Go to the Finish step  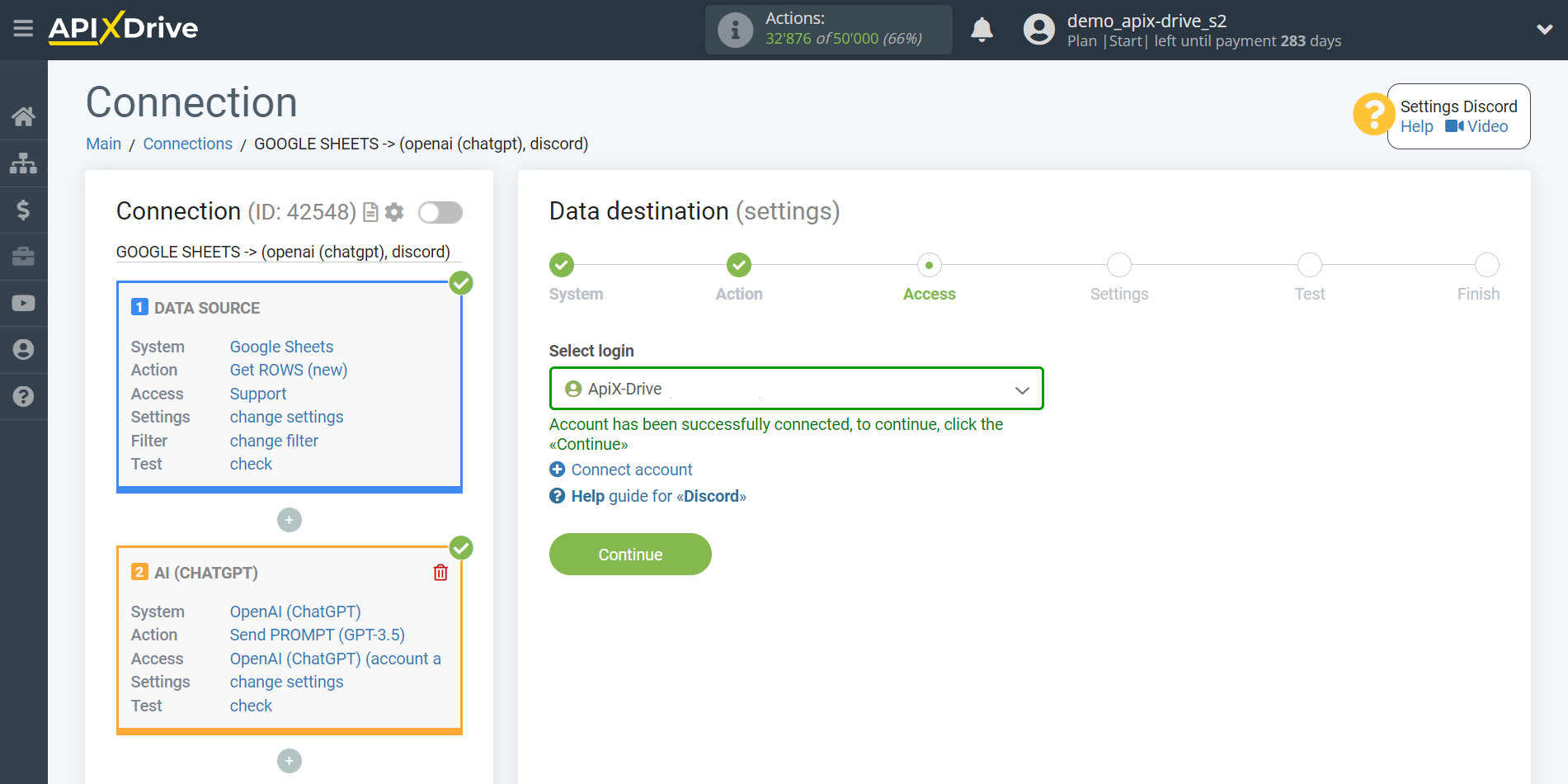point(1487,265)
